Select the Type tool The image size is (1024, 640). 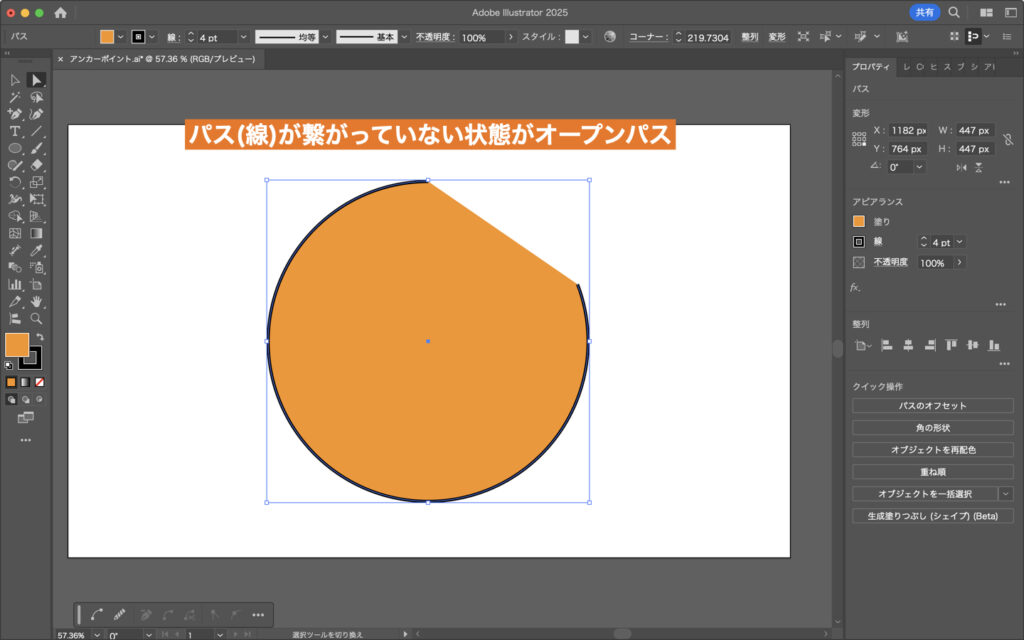point(13,132)
